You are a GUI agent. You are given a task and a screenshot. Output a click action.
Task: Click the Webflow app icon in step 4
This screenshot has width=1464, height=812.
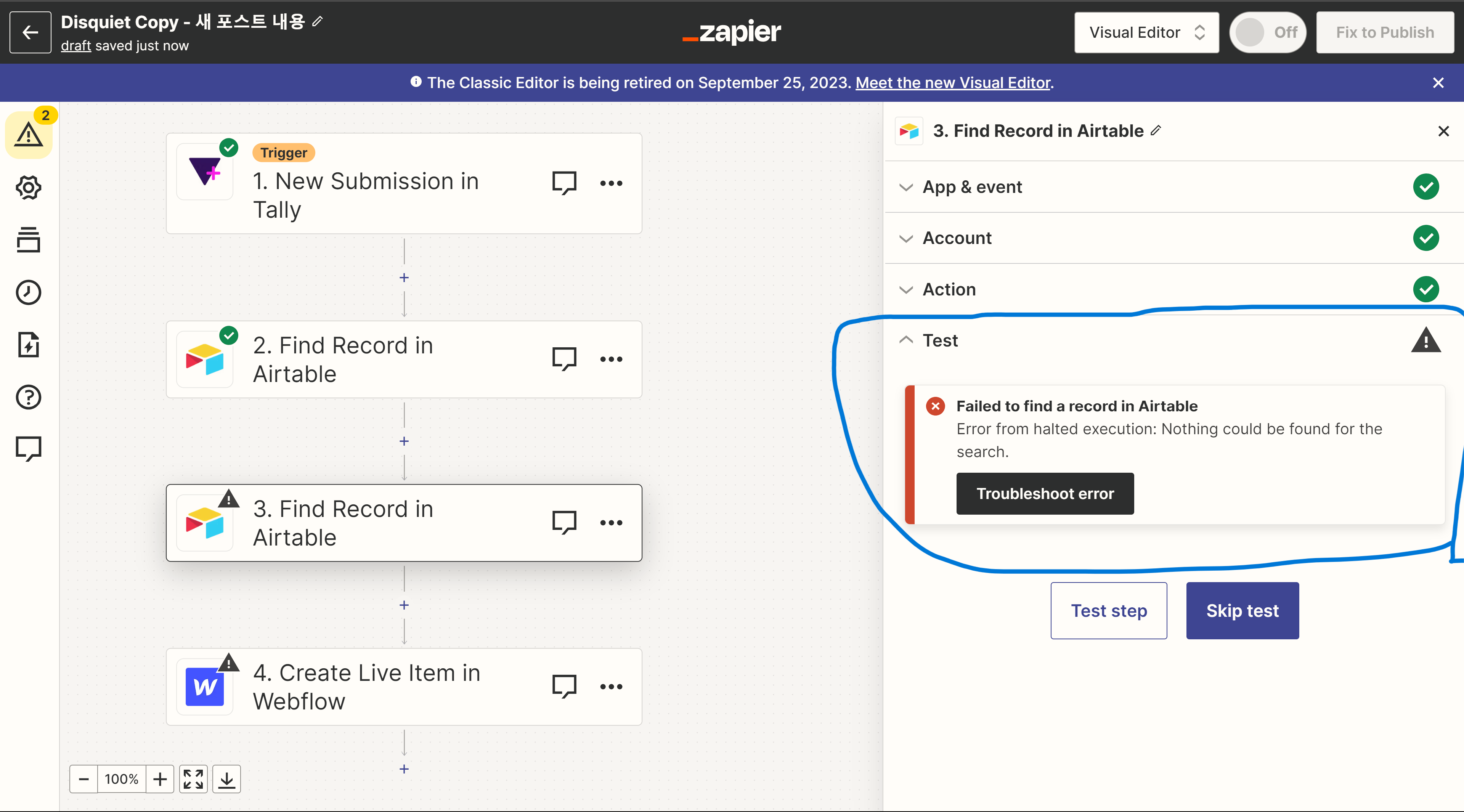(205, 687)
